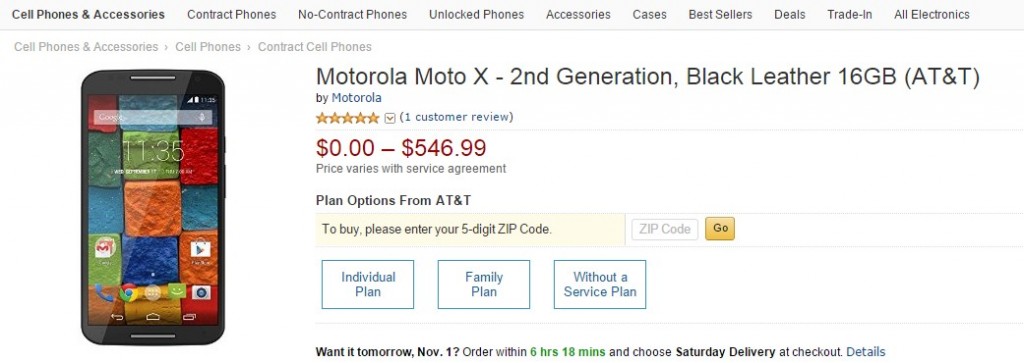Screen dimensions: 1024x363
Task: Click the Moto X product image
Action: coord(153,207)
